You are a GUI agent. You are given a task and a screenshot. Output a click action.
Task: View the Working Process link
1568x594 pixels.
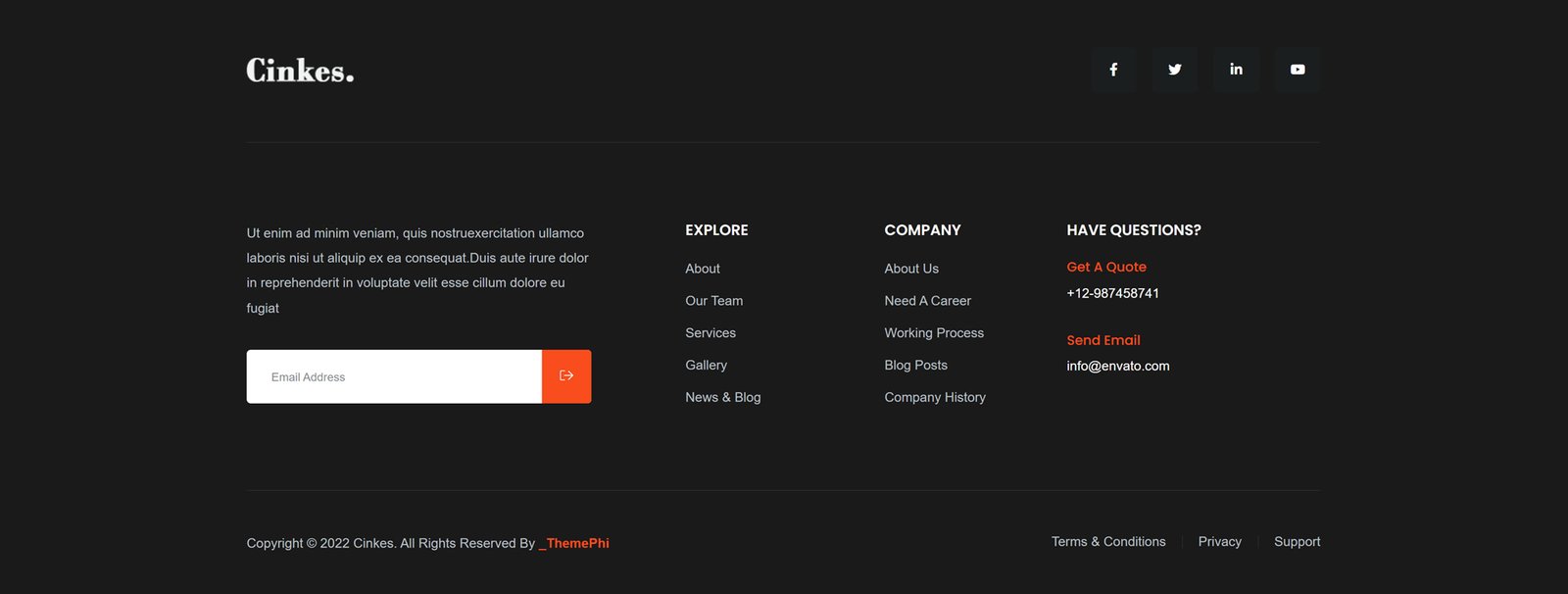tap(933, 333)
